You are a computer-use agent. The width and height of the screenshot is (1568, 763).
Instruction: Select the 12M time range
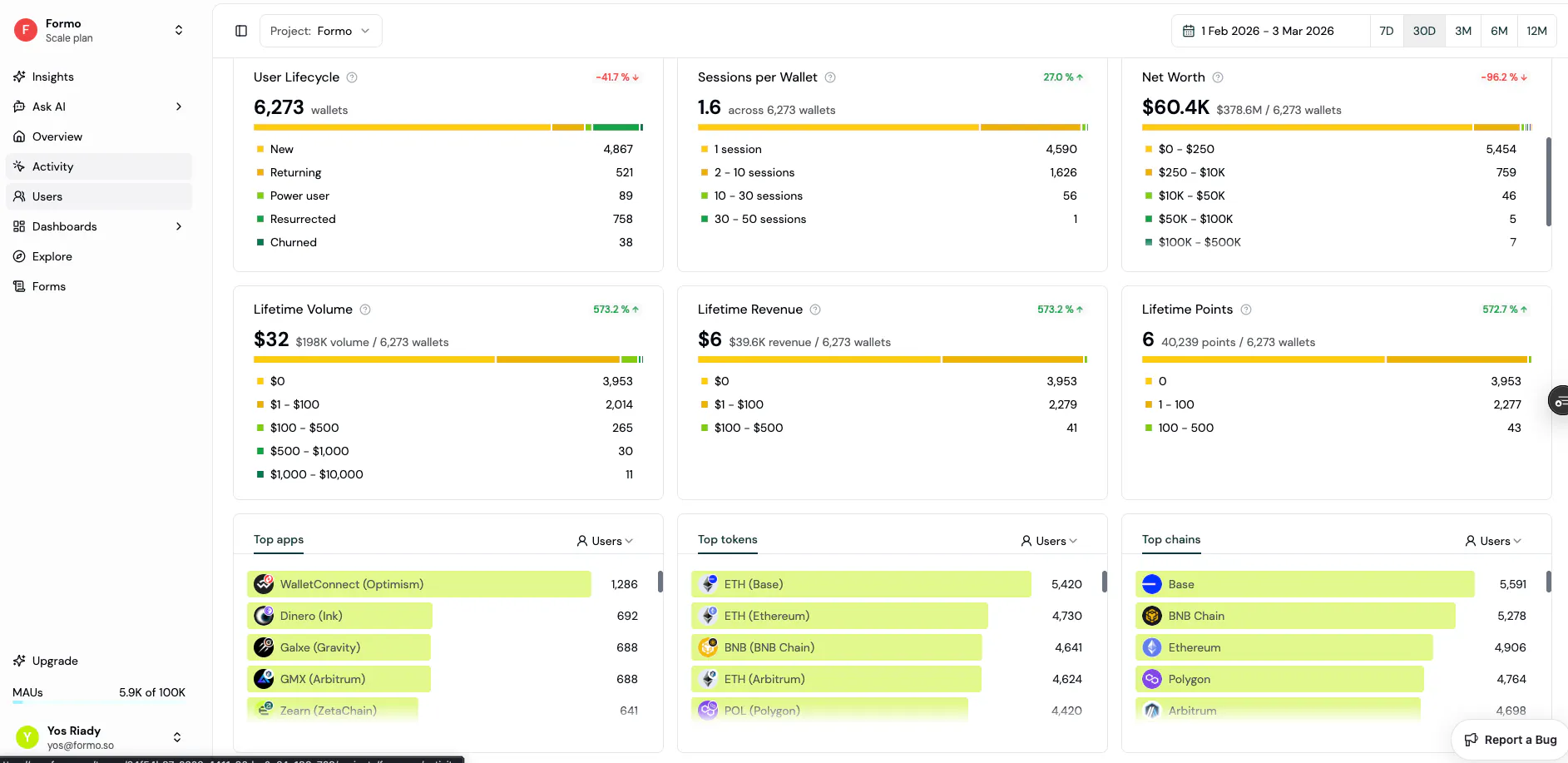tap(1536, 31)
